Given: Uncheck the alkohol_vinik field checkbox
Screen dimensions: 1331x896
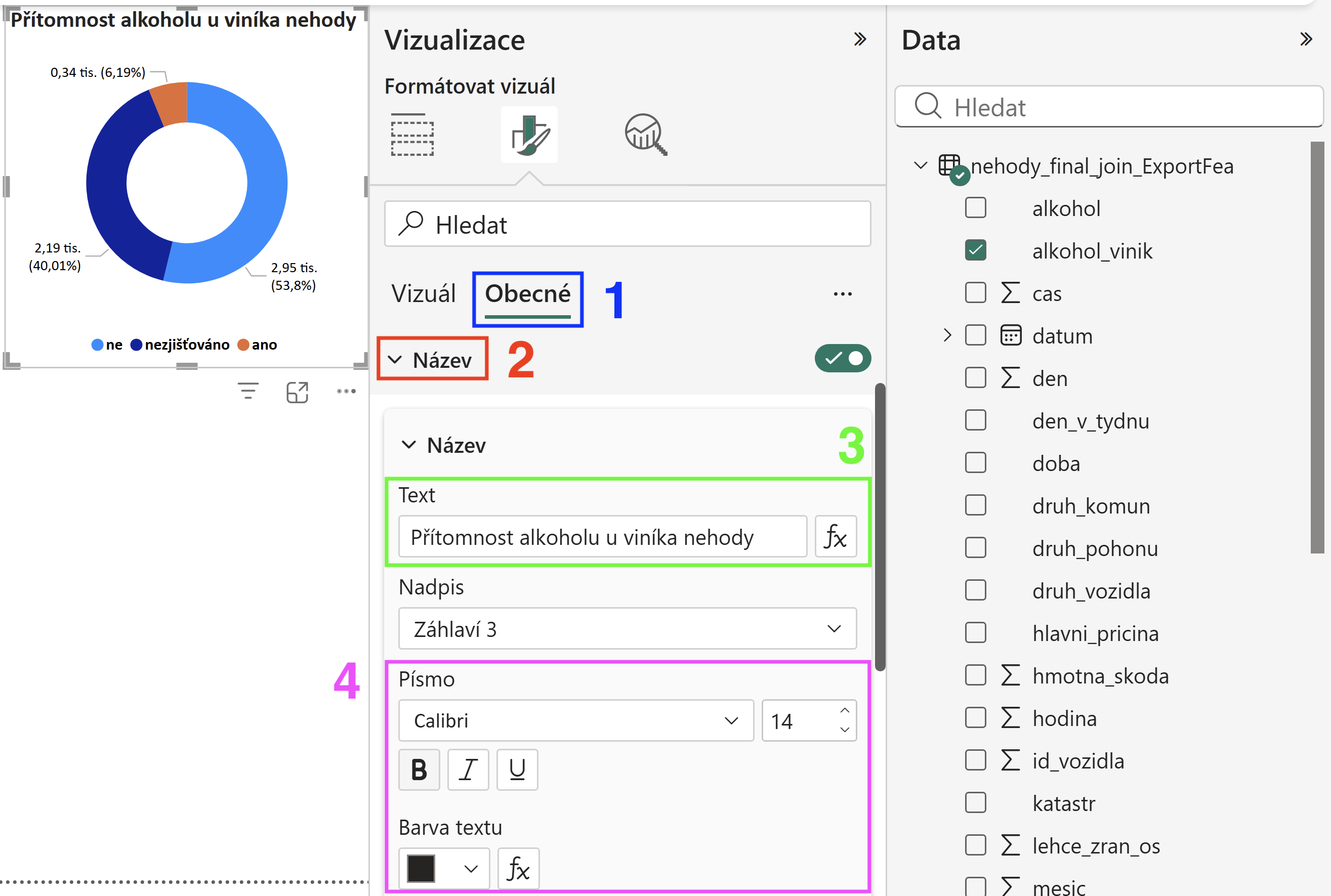Looking at the screenshot, I should tap(975, 250).
